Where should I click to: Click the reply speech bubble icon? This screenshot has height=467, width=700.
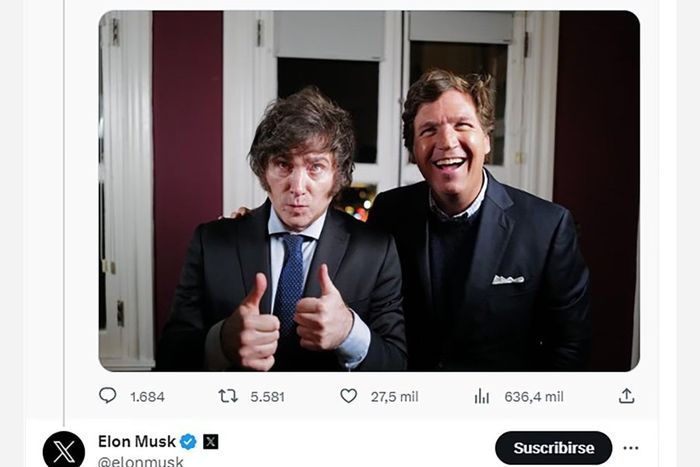(x=108, y=396)
